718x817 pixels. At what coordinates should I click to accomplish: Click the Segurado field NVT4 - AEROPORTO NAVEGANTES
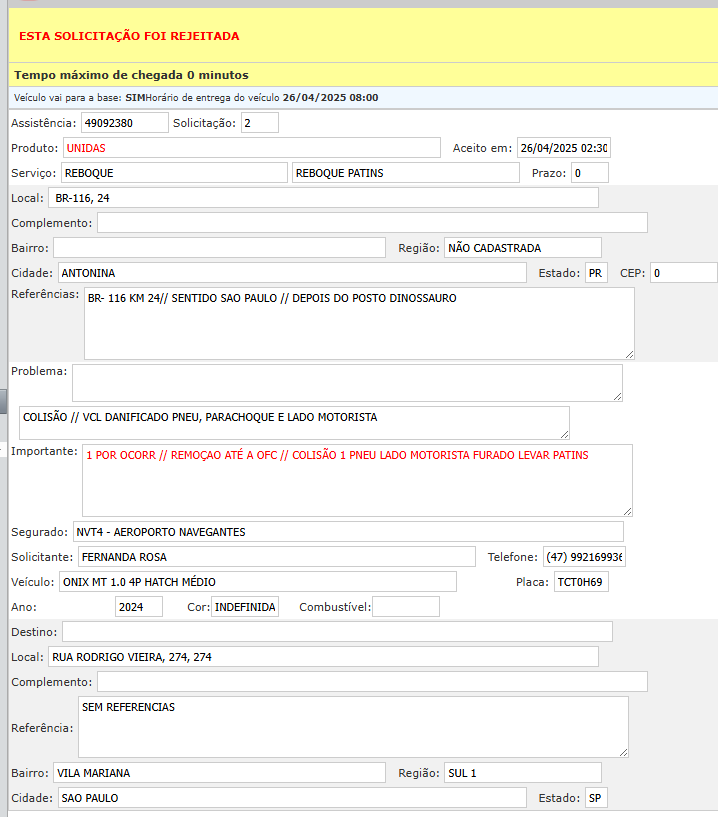[348, 532]
